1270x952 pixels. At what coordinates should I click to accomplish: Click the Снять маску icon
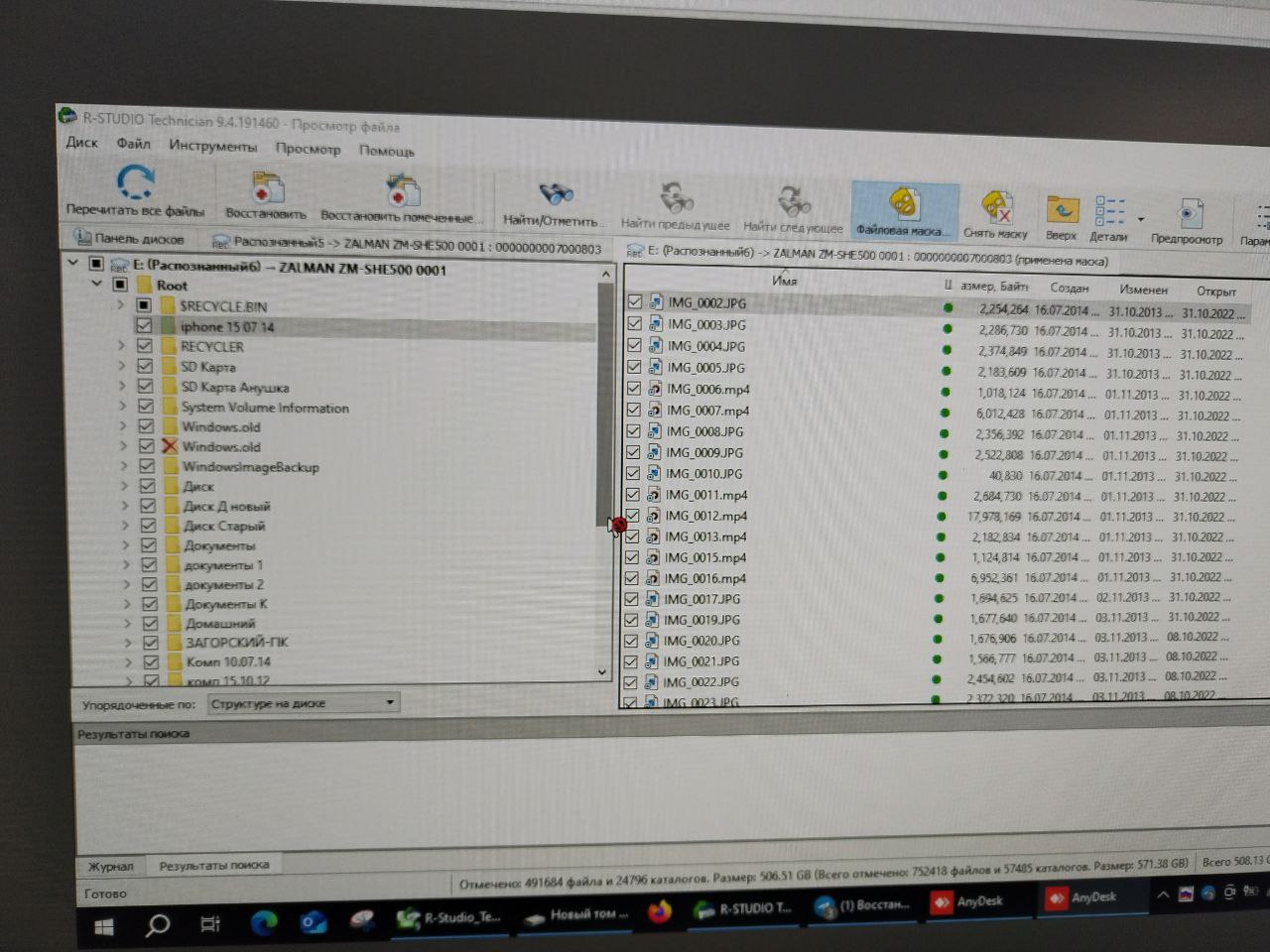(x=996, y=207)
